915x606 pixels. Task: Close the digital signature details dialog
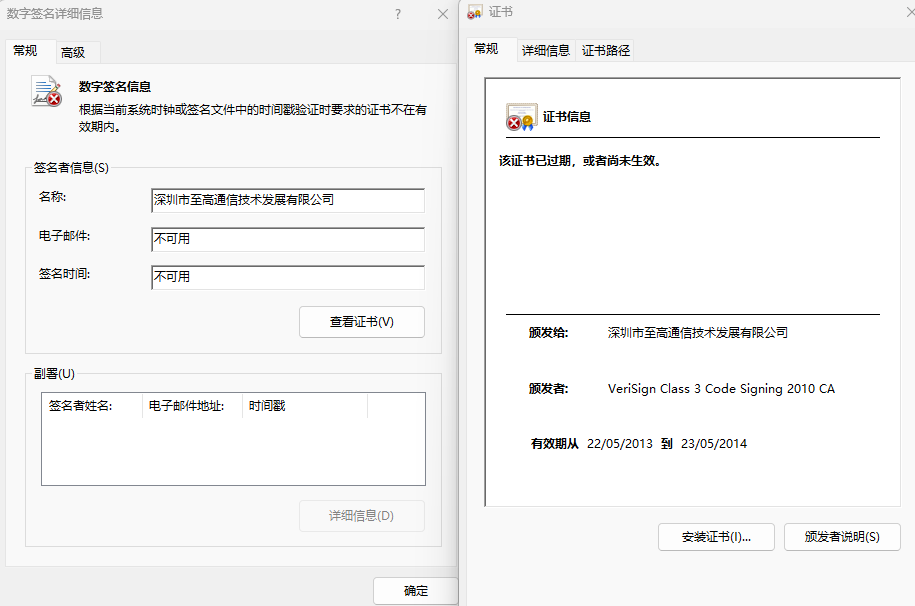pyautogui.click(x=443, y=14)
